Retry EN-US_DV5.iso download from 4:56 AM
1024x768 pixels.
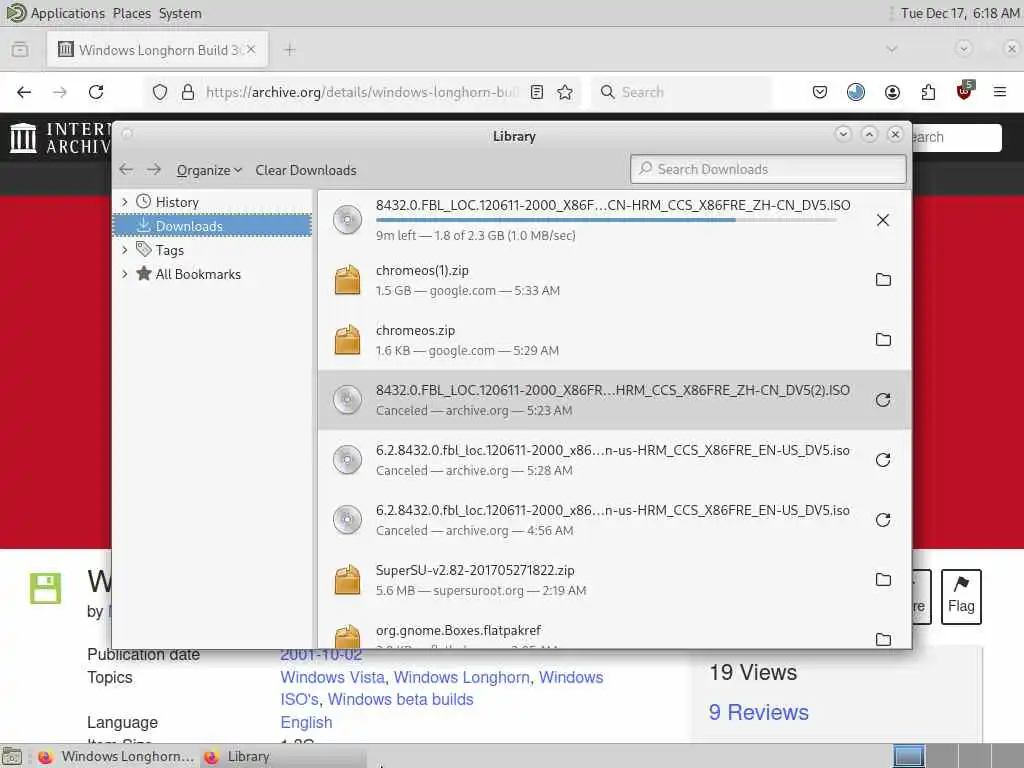click(882, 520)
